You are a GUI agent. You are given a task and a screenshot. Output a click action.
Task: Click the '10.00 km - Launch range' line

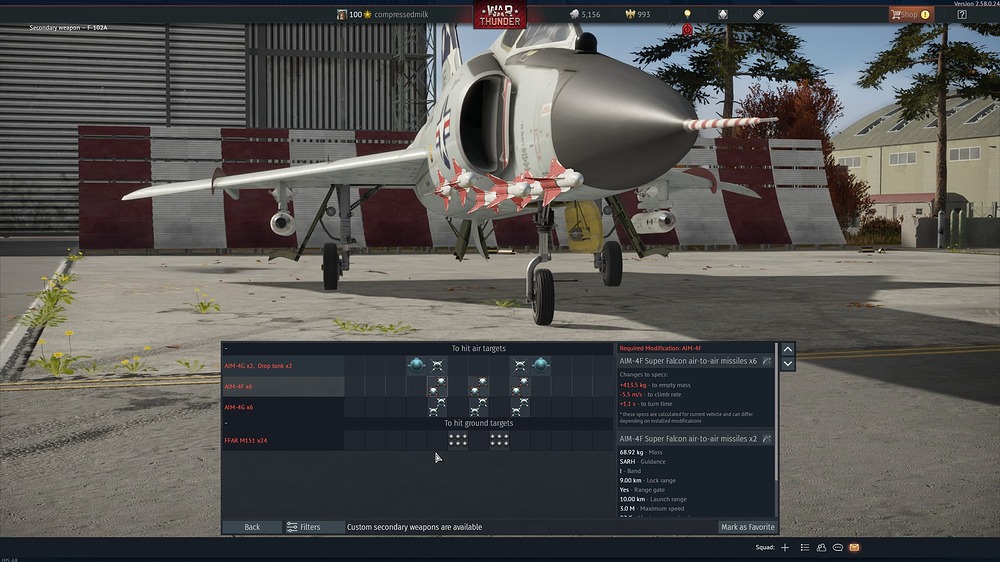653,499
